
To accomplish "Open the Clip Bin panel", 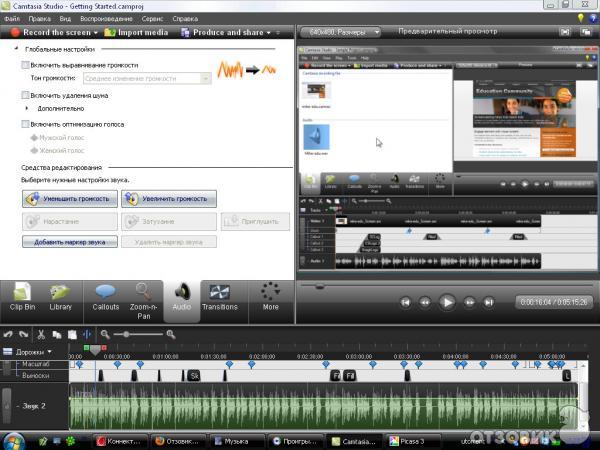I will [22, 297].
